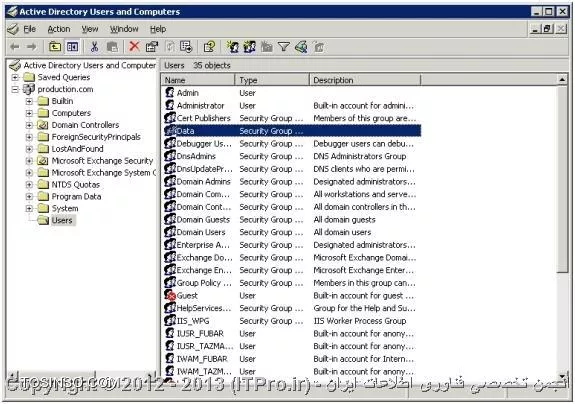Sort by the Name column header
This screenshot has height=404, width=575.
(x=198, y=80)
